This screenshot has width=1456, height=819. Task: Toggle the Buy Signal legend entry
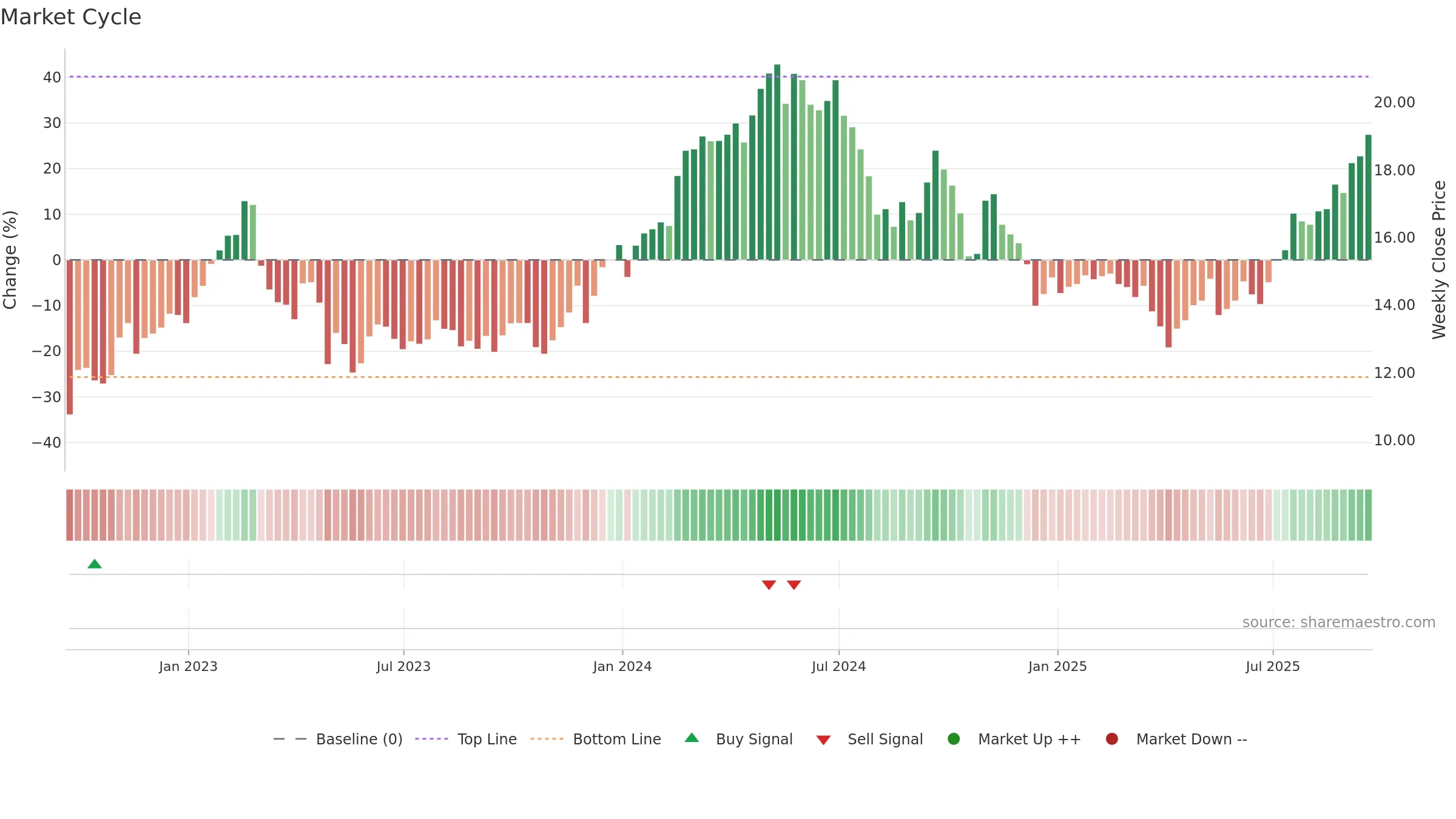pyautogui.click(x=738, y=739)
